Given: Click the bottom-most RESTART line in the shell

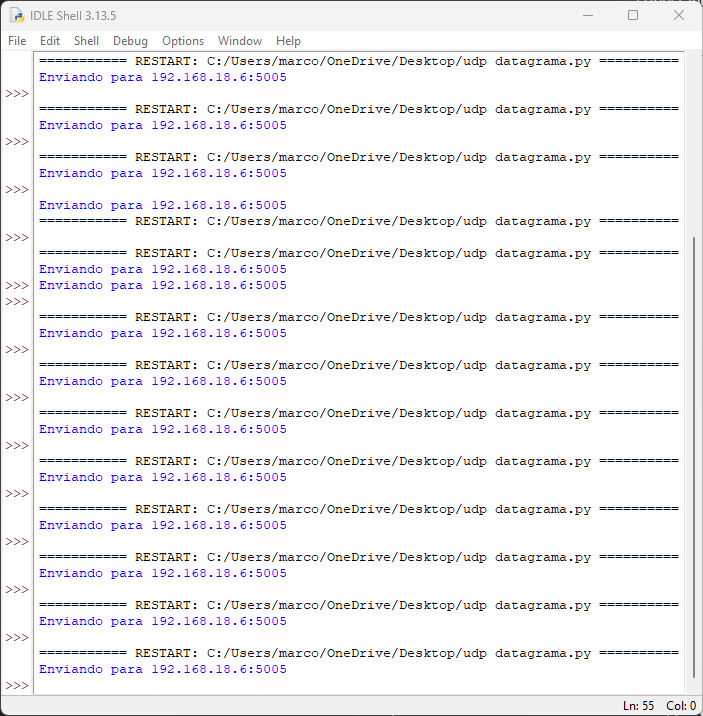Looking at the screenshot, I should pos(358,653).
